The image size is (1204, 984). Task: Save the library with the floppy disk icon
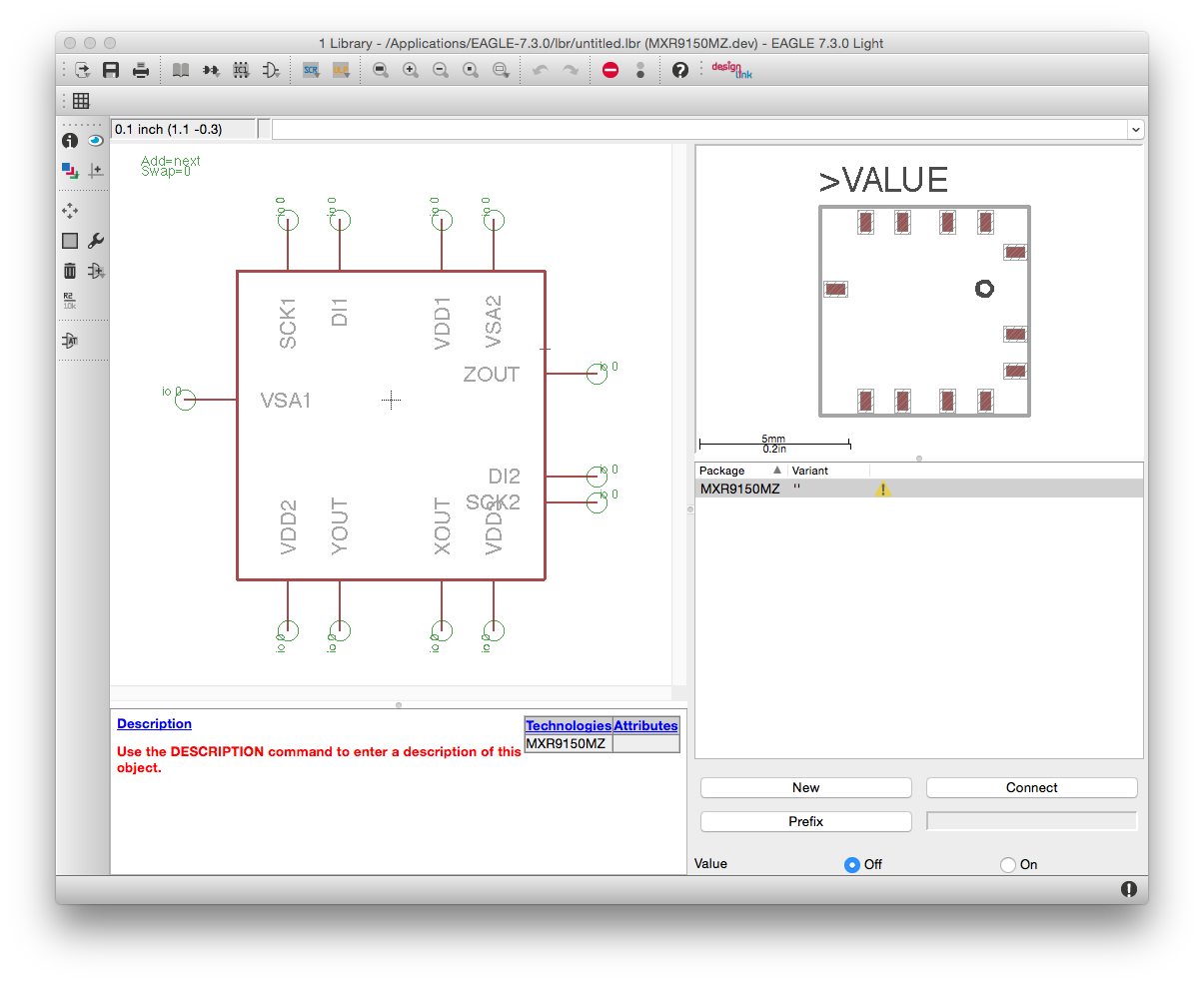[111, 70]
